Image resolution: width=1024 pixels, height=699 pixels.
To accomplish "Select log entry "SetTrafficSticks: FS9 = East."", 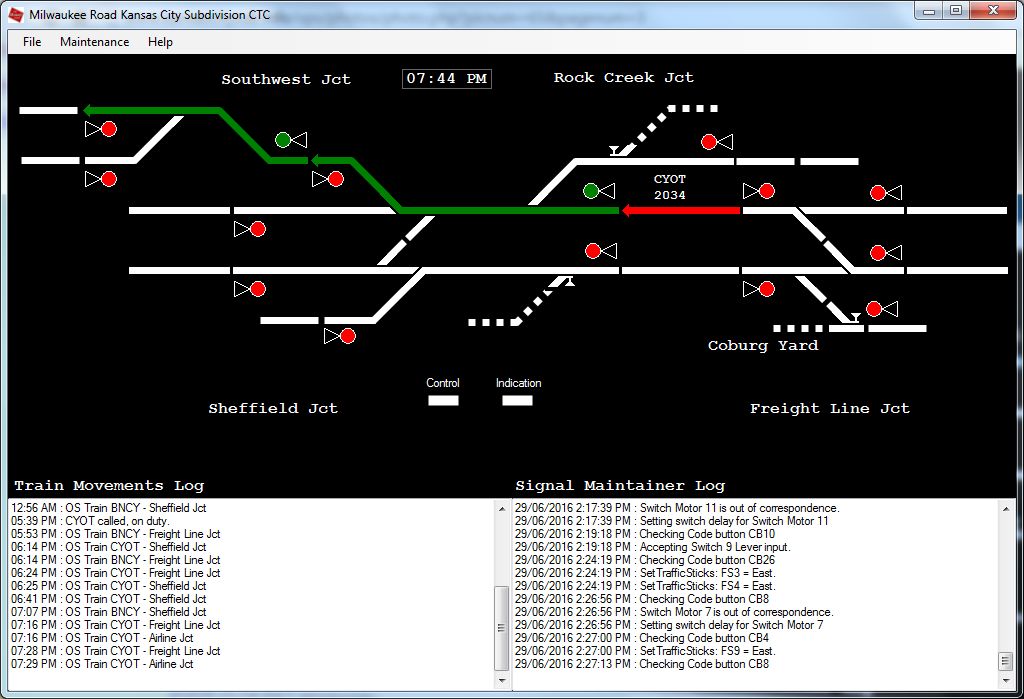I will tap(645, 651).
